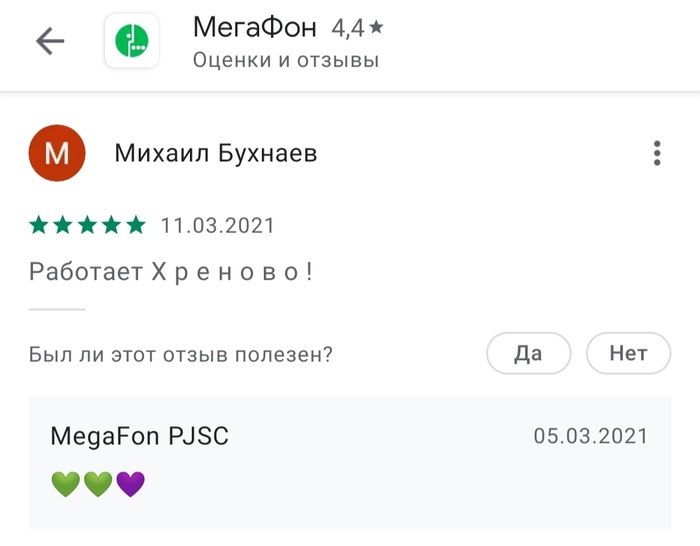Tap the review text Работает Х р е н о в о
Image resolution: width=700 pixels, height=546 pixels.
[x=171, y=271]
